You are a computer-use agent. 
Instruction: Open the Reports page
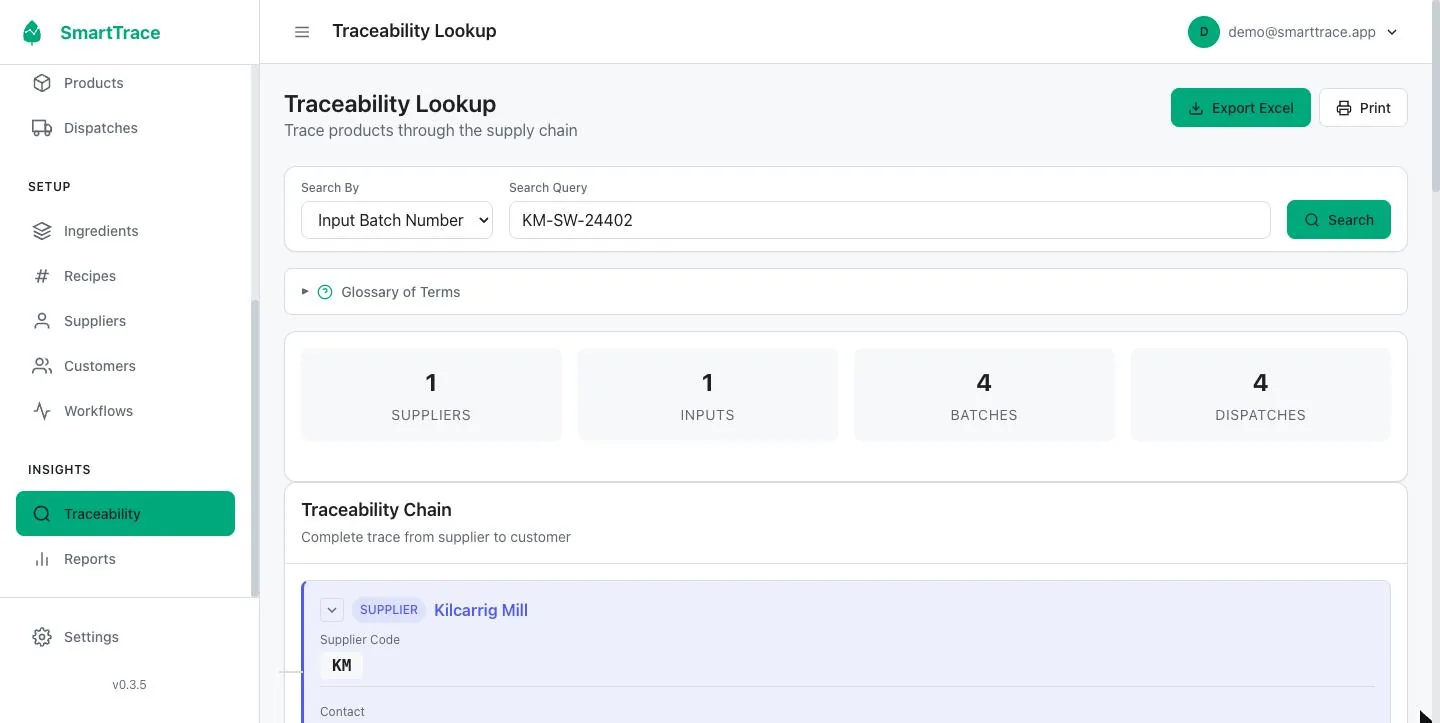tap(126, 559)
